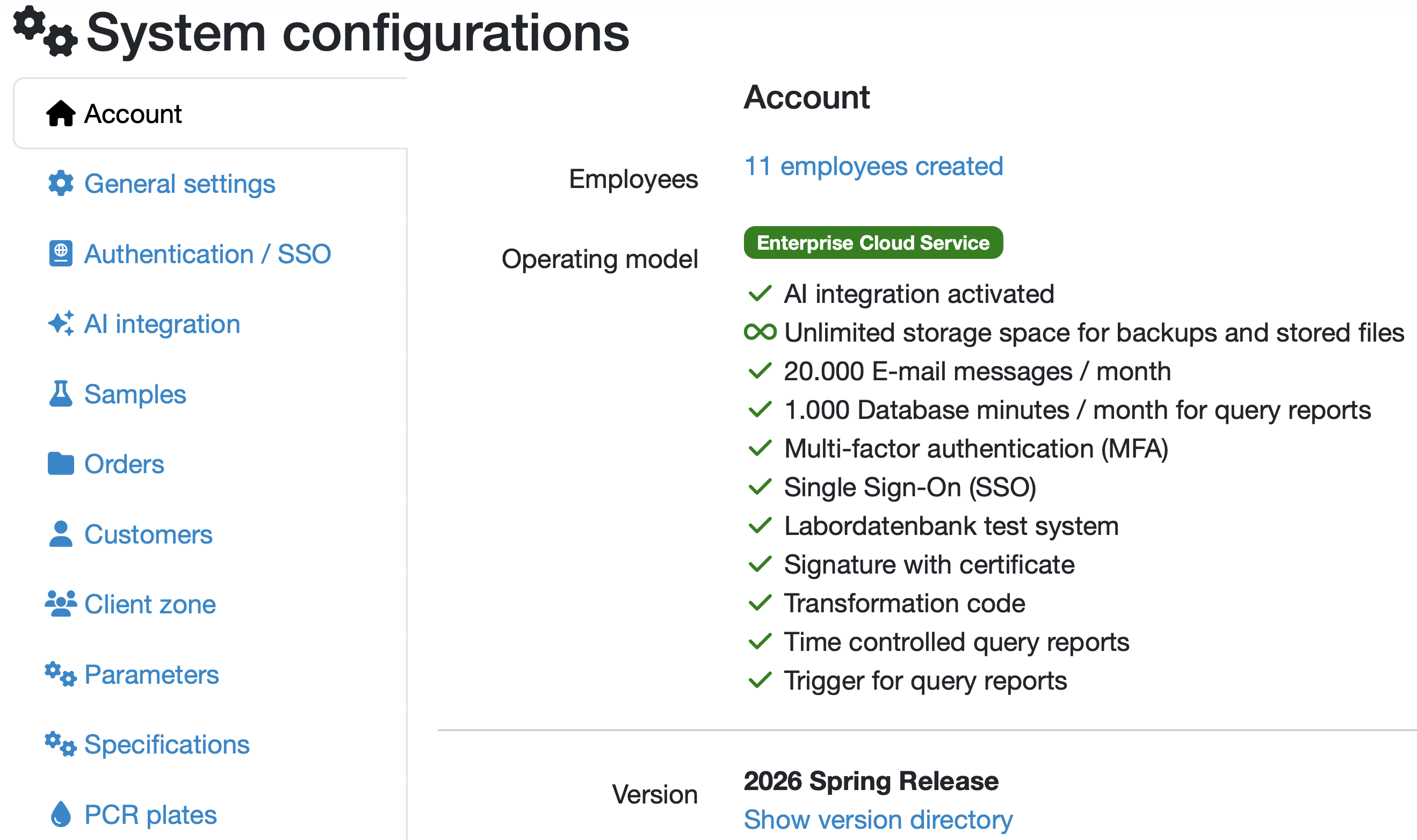Click the Show version directory link

coord(878,819)
